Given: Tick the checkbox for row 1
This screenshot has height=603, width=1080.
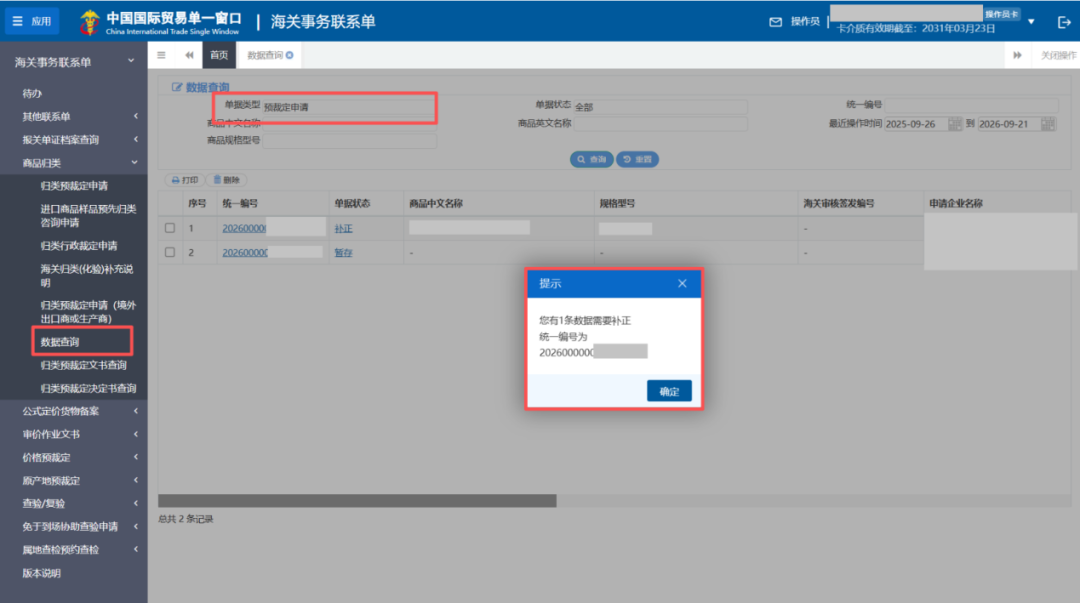Looking at the screenshot, I should pyautogui.click(x=170, y=228).
